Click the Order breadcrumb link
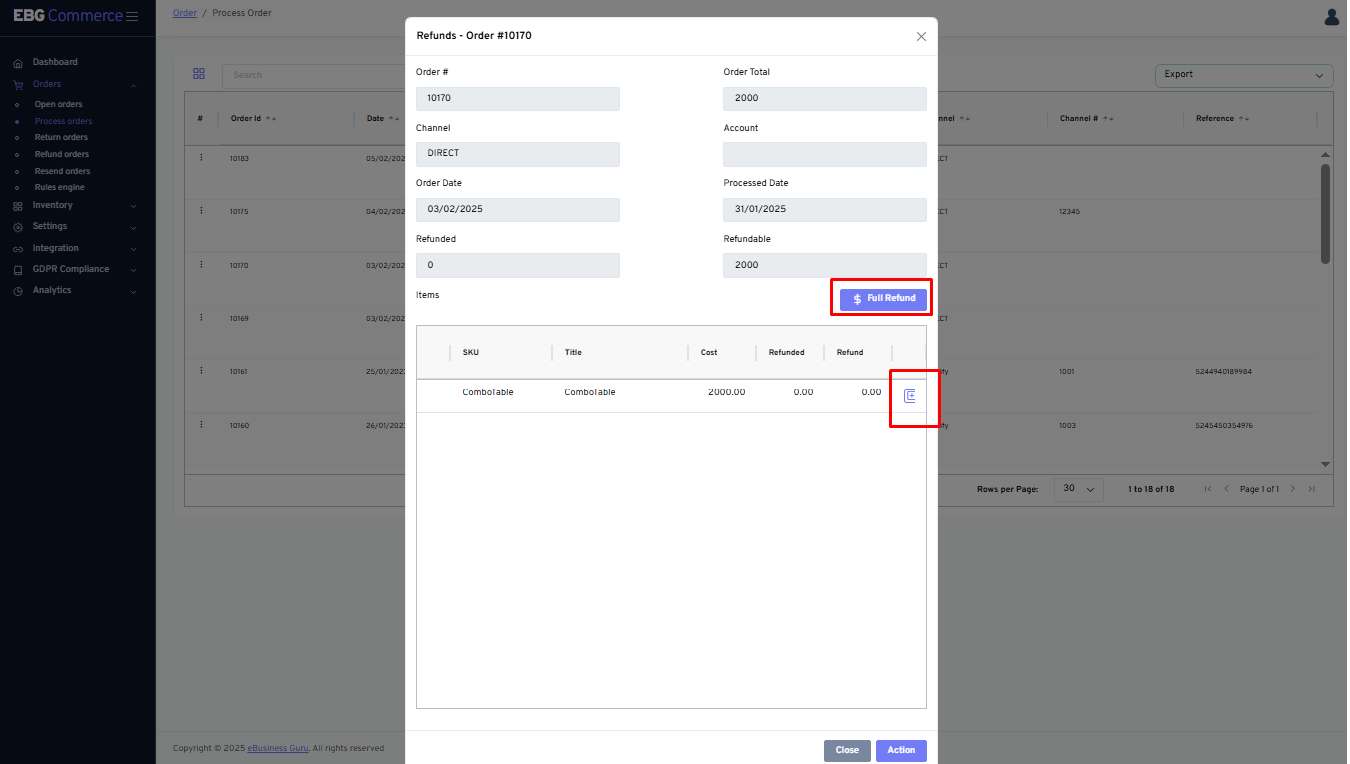Viewport: 1350px width, 764px height. tap(184, 13)
